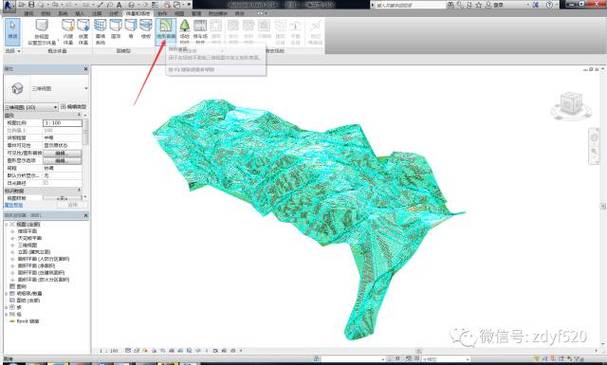Viewport: 607px width, 365px height.
Task: Click Edit for Visibility/Graphics Overrides row
Action: pos(62,153)
